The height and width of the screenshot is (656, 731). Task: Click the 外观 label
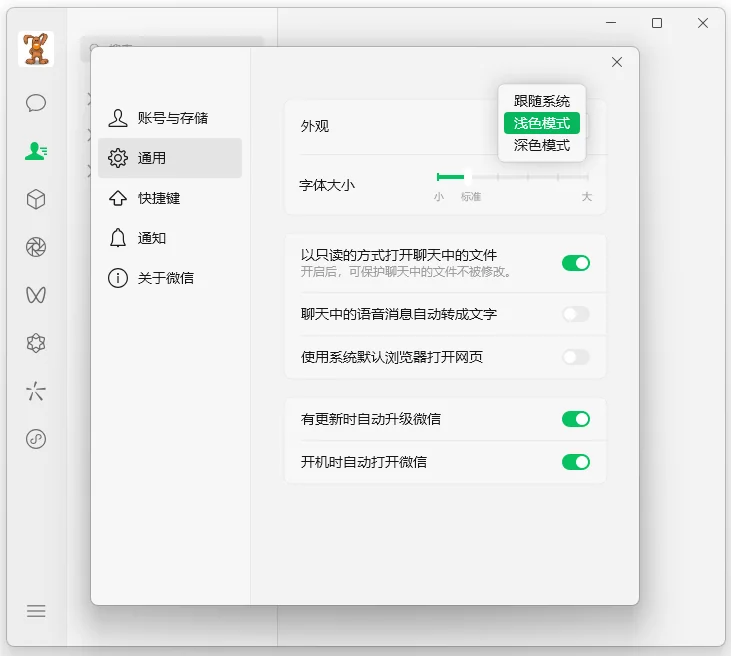coord(315,126)
